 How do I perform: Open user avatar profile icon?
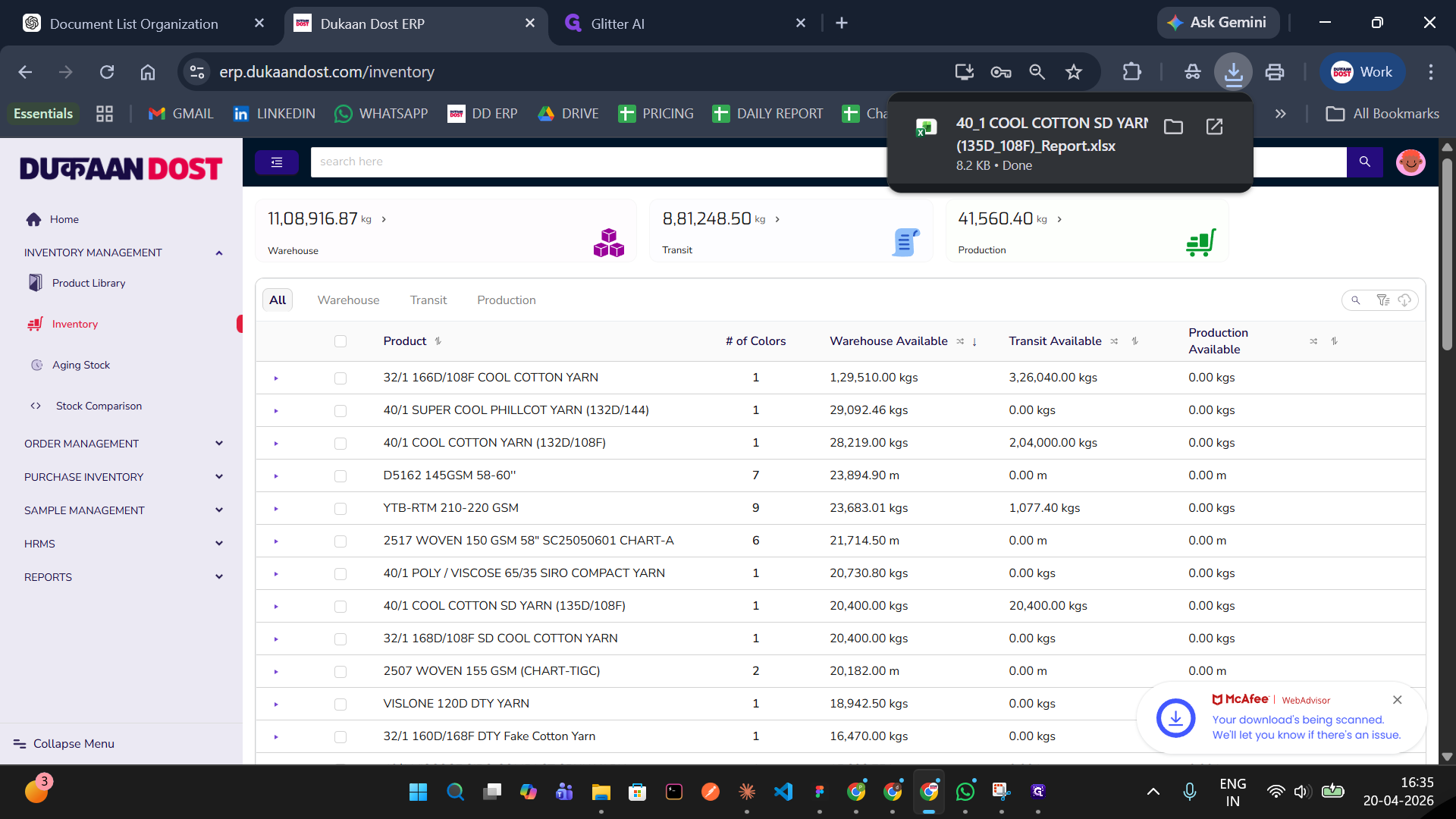pos(1410,162)
